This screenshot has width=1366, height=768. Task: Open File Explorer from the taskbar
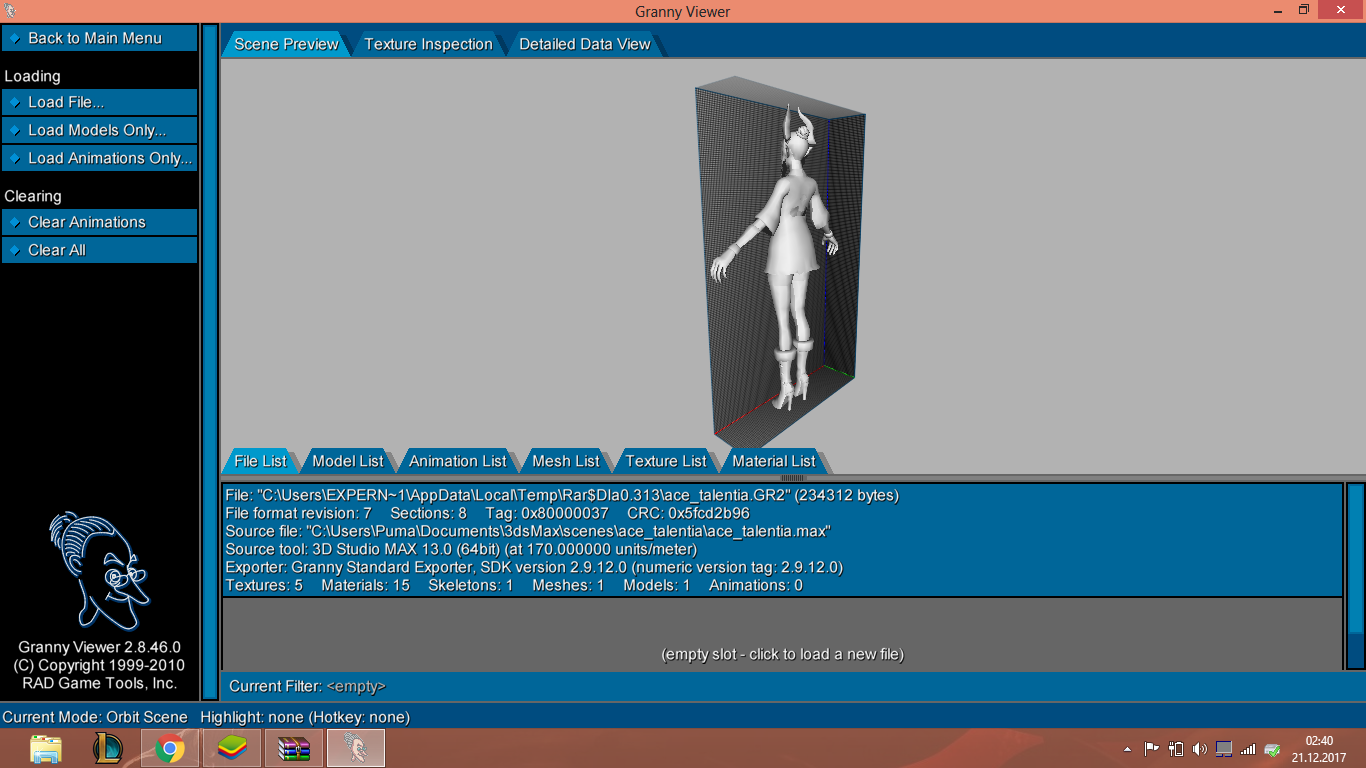[46, 748]
